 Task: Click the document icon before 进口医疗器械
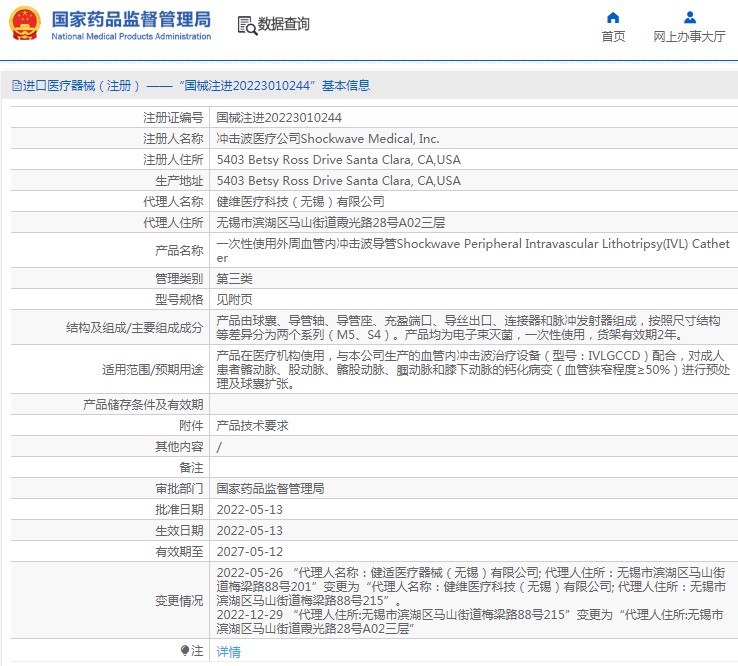[x=16, y=86]
